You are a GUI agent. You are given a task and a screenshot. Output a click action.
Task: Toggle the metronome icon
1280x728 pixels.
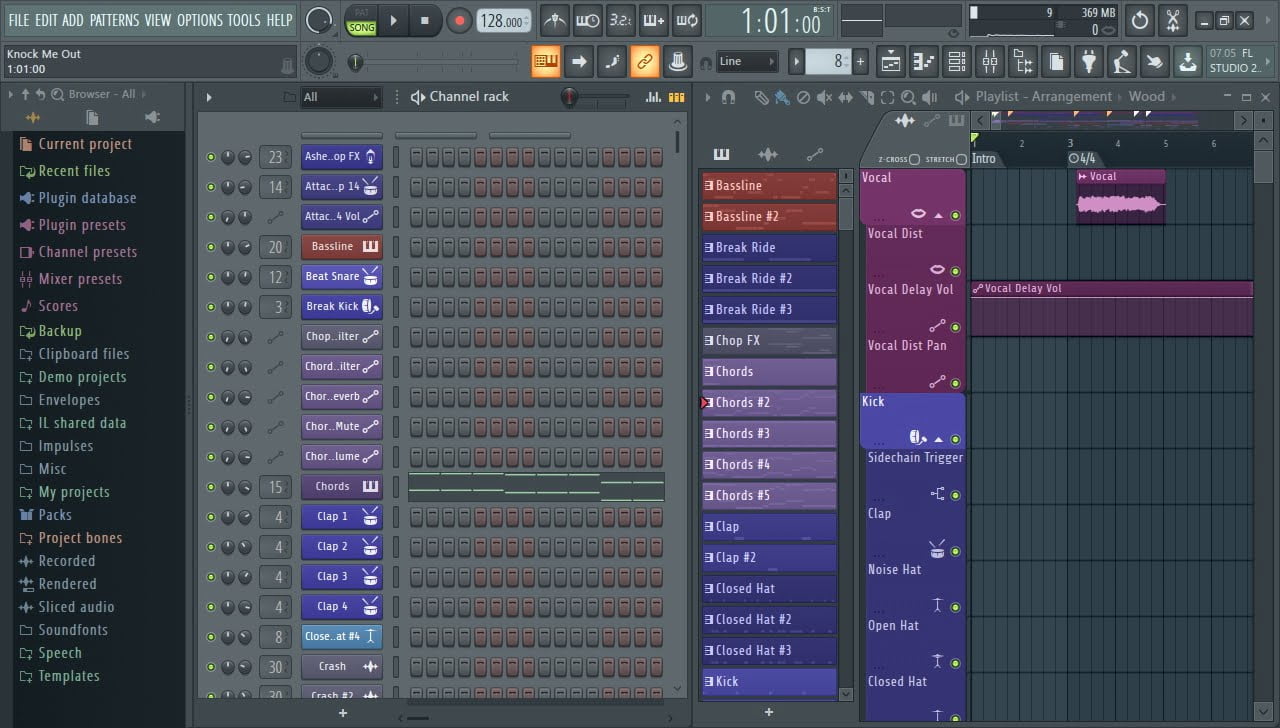(x=555, y=20)
